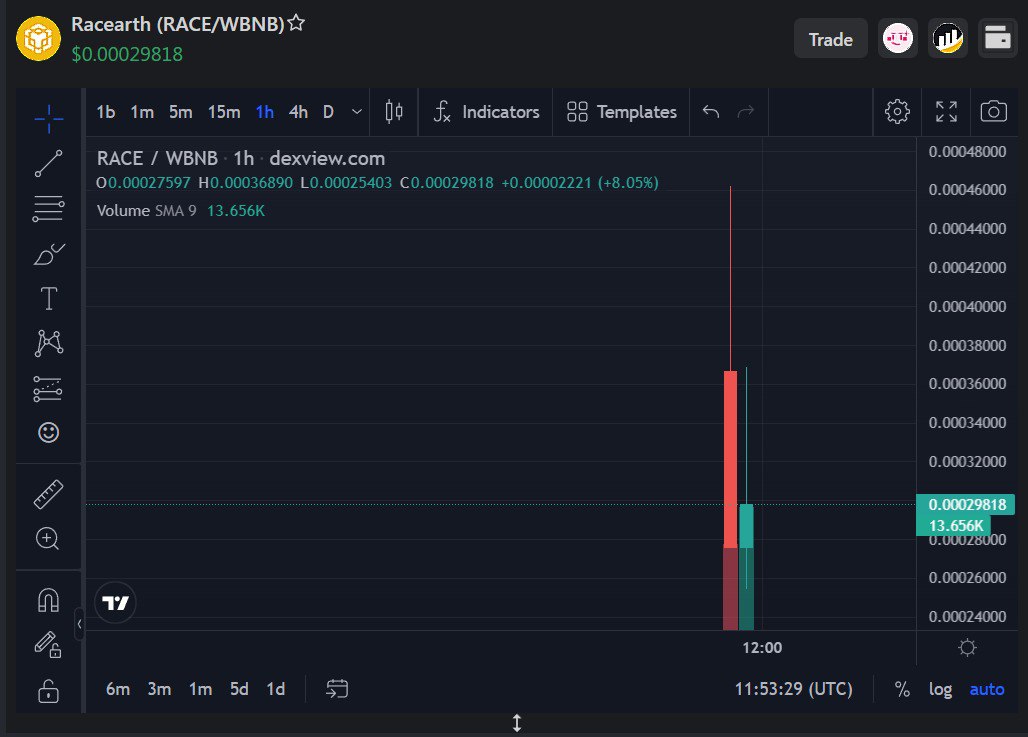This screenshot has height=737, width=1028.
Task: Open chart settings gear
Action: (x=897, y=111)
